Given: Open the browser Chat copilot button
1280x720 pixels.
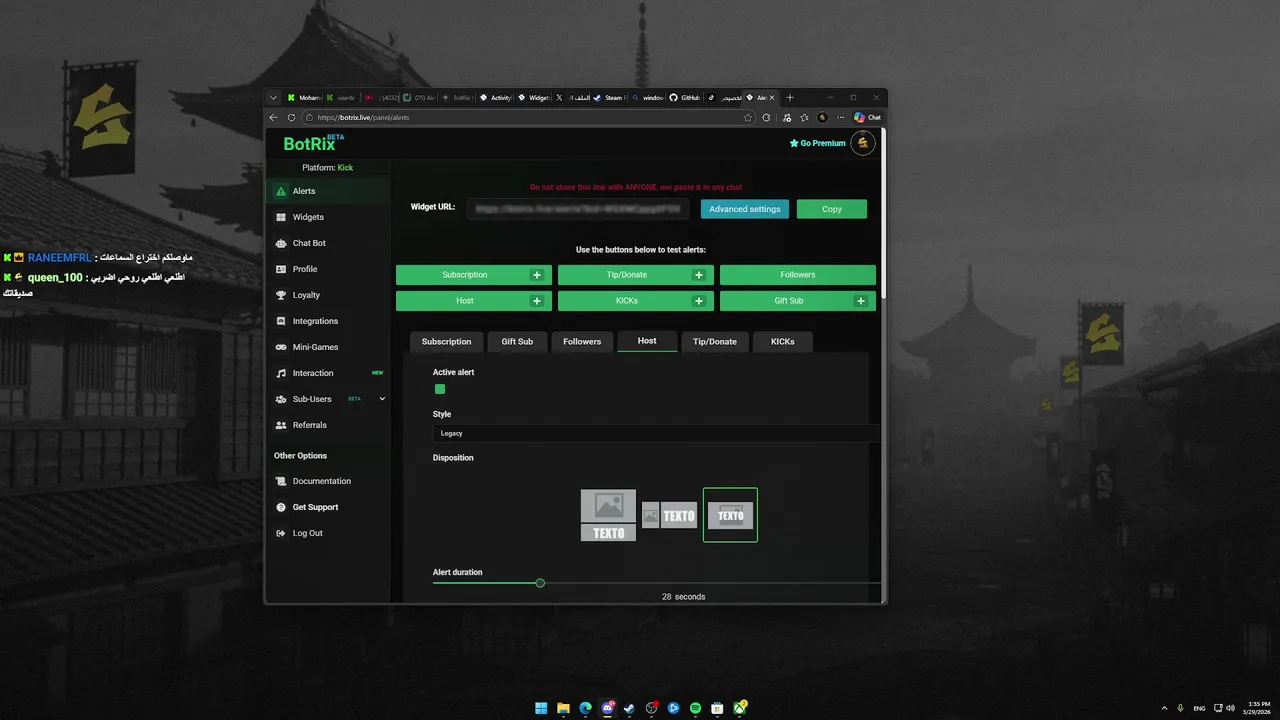Looking at the screenshot, I should tap(867, 117).
